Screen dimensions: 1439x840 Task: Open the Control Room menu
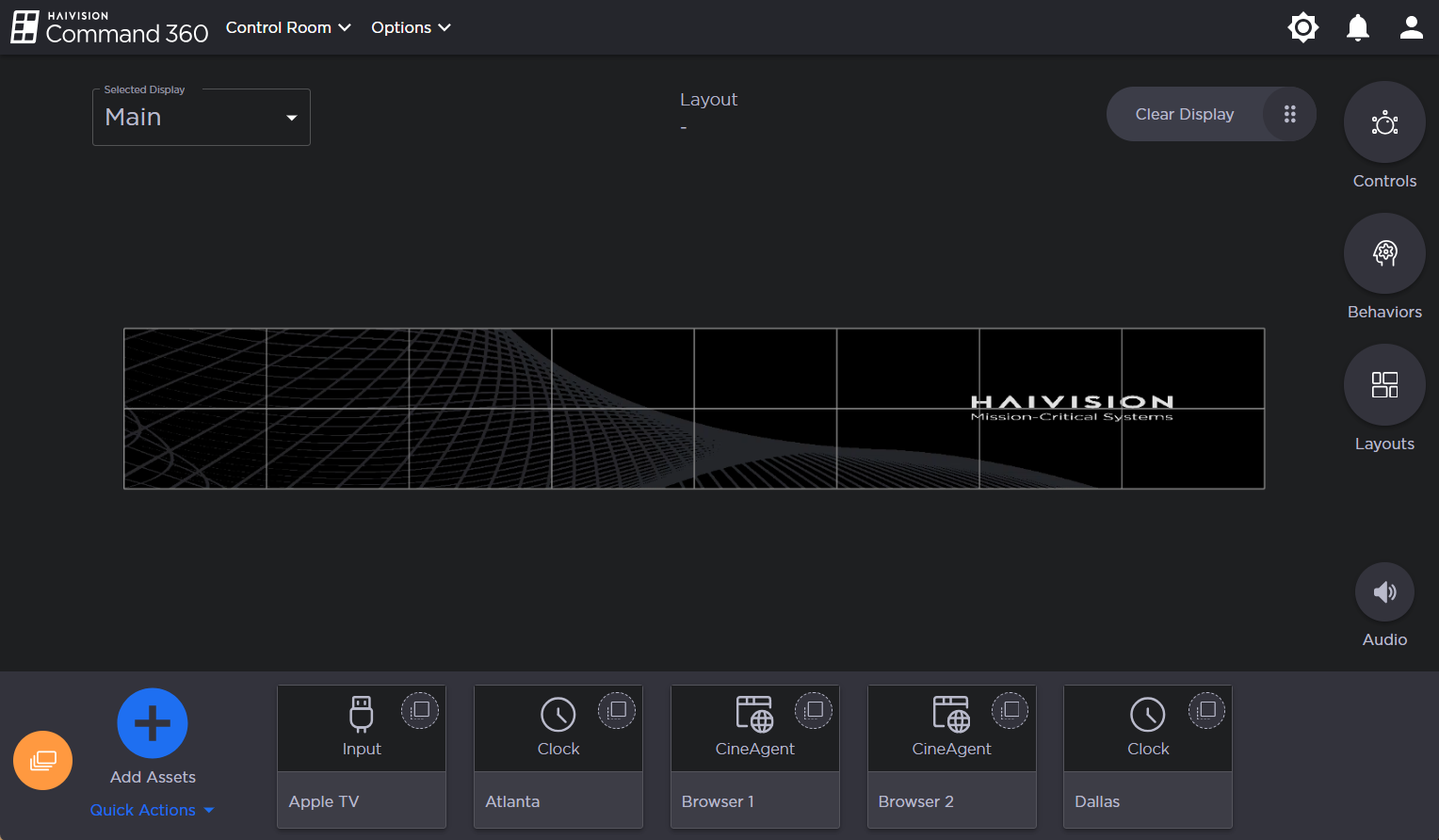click(288, 28)
